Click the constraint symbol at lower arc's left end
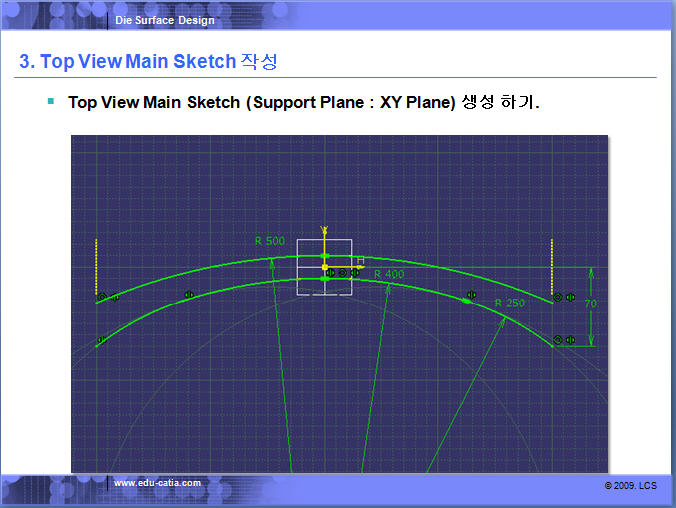The image size is (676, 508). pos(101,340)
